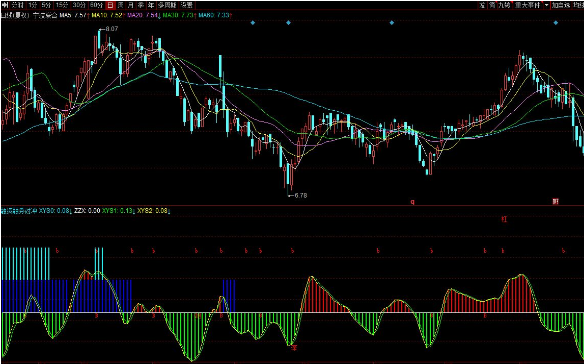Toggle the 资 overlay button
The height and width of the screenshot is (364, 584).
point(492,5)
